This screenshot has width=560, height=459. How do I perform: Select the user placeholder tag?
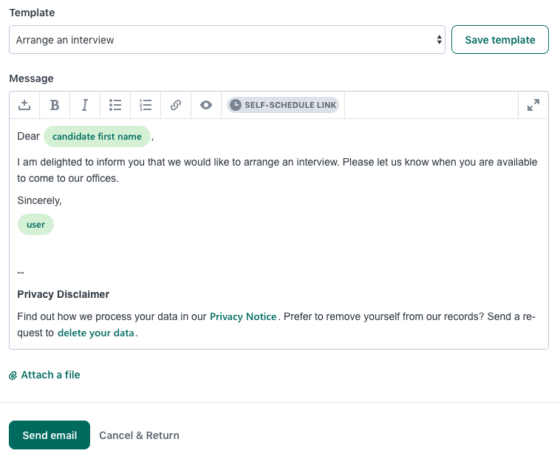pyautogui.click(x=36, y=225)
